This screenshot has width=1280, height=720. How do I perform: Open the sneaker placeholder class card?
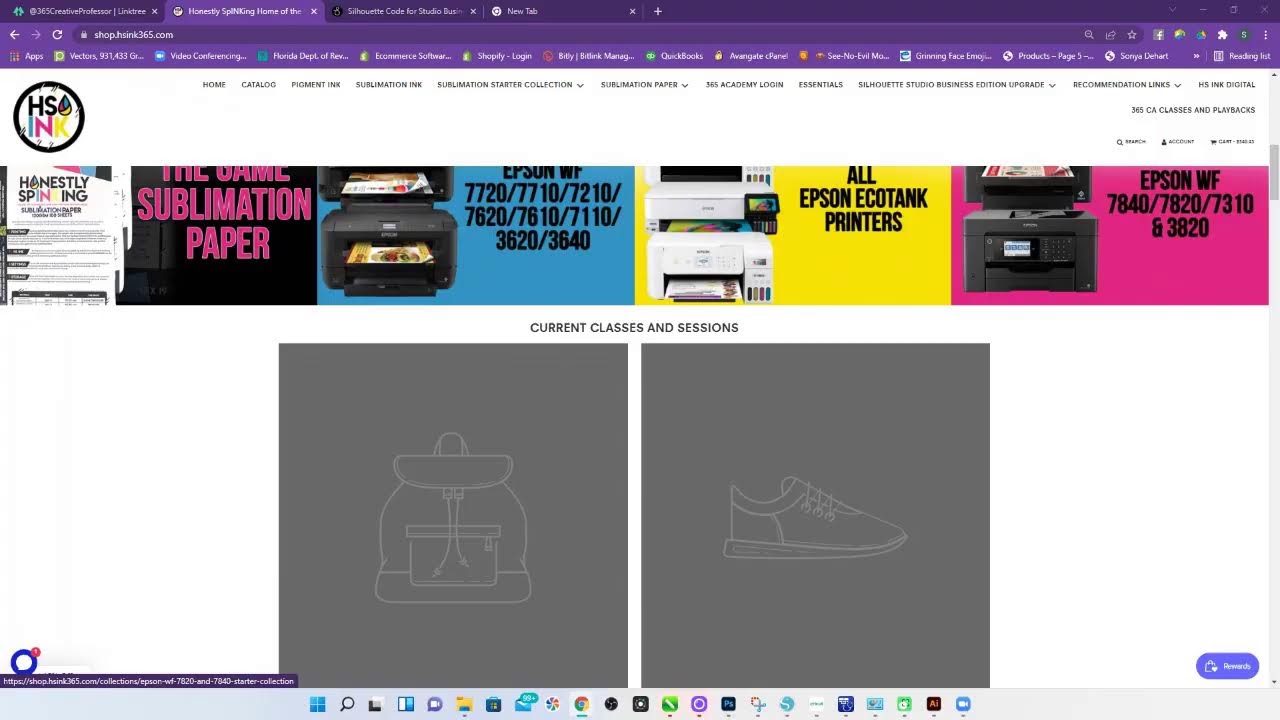point(815,515)
